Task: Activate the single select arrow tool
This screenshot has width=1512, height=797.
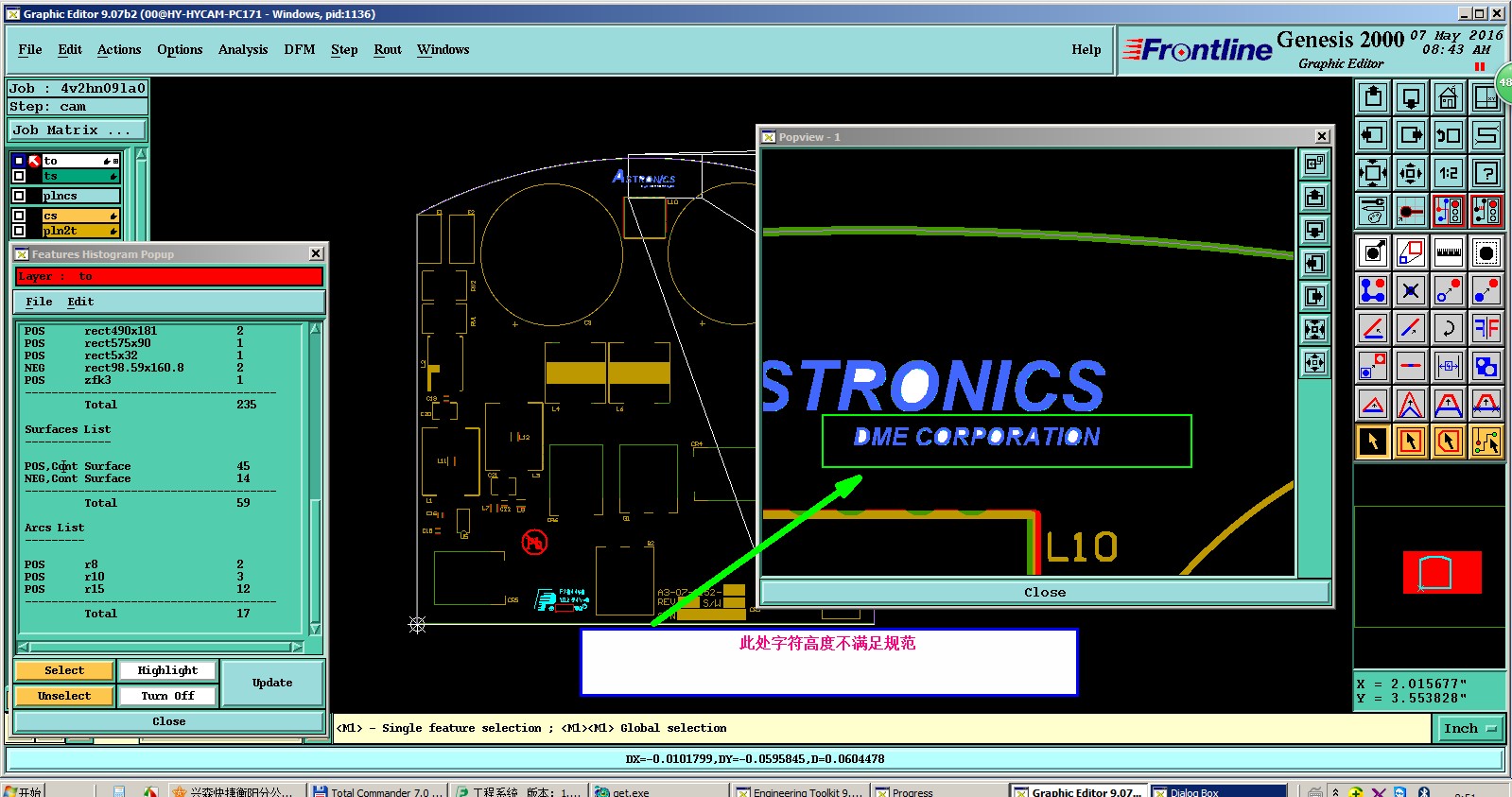Action: pyautogui.click(x=1373, y=442)
